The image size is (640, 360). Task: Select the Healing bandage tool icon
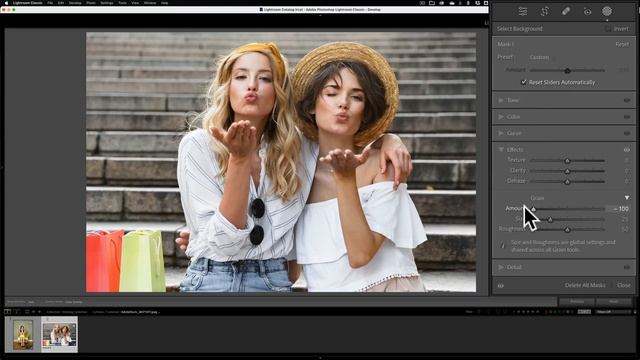(566, 11)
